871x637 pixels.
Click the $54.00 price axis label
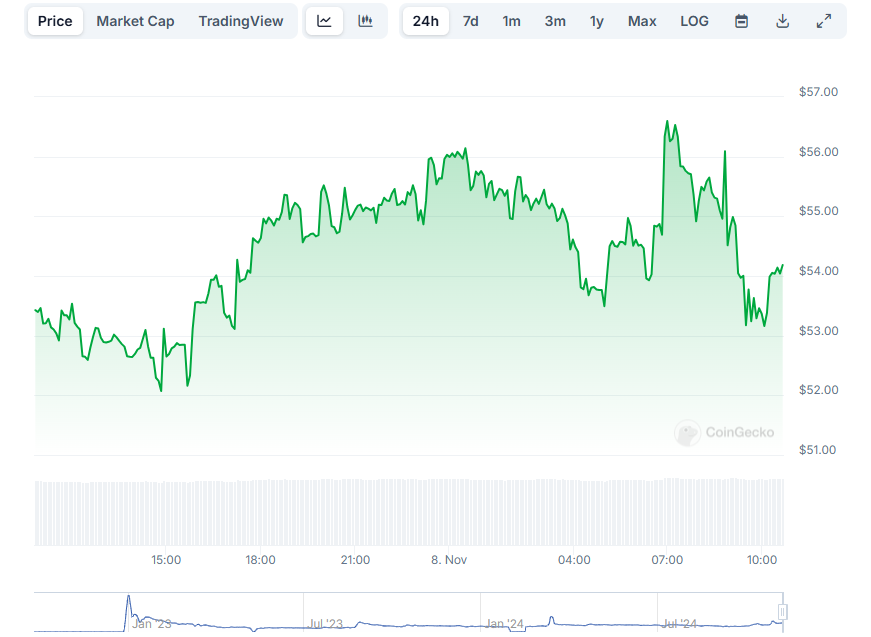tap(818, 271)
